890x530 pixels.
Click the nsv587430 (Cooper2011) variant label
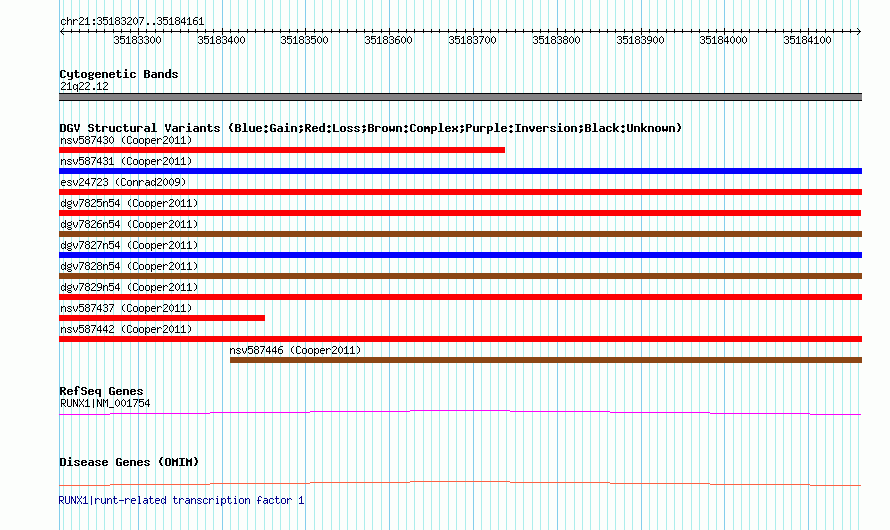126,140
